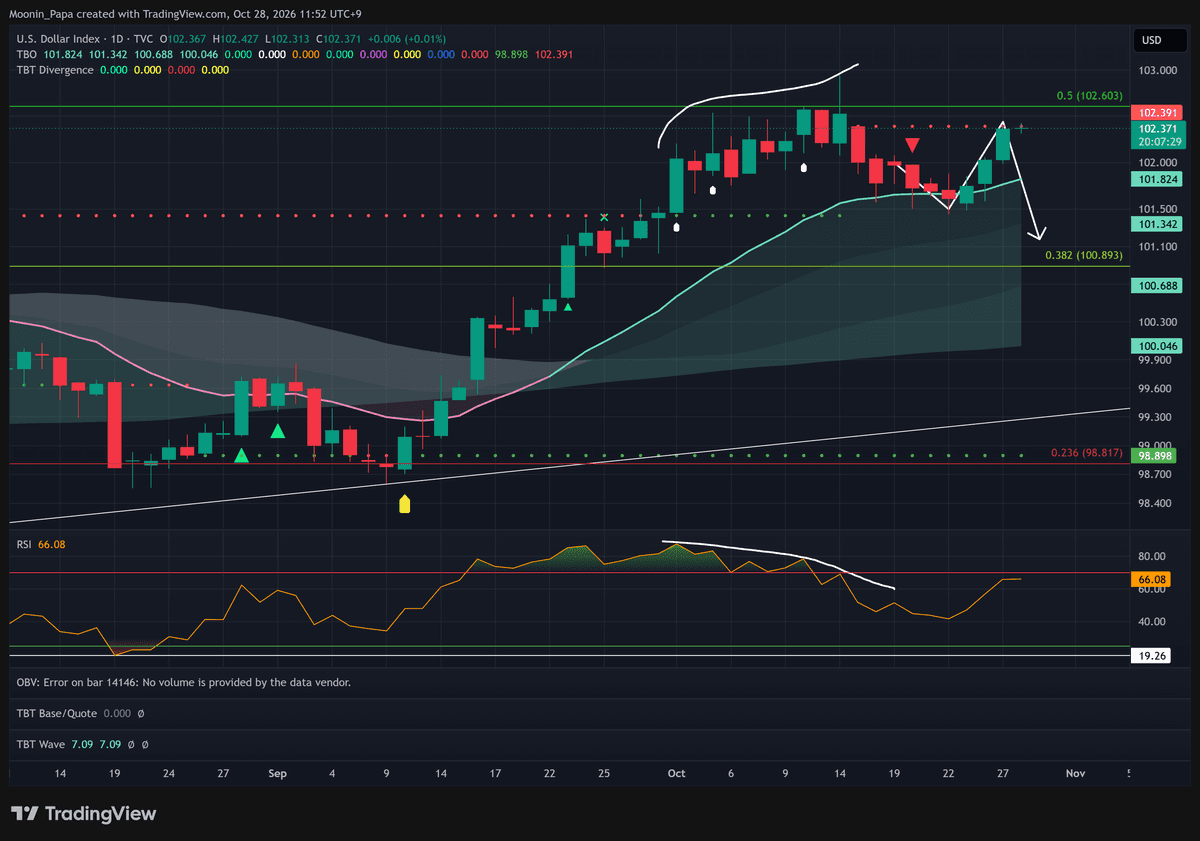Select the red down-triangle sell marker
The width and height of the screenshot is (1200, 841).
click(912, 145)
